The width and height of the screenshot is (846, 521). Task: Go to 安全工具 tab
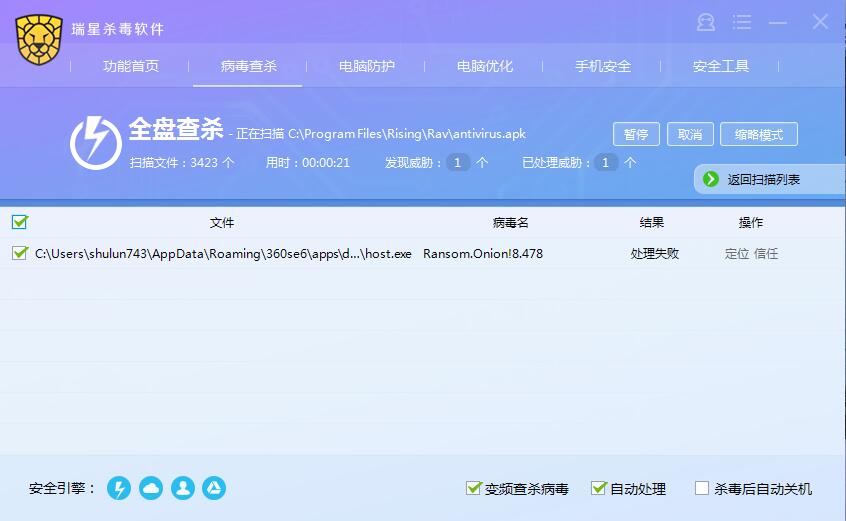click(x=720, y=66)
